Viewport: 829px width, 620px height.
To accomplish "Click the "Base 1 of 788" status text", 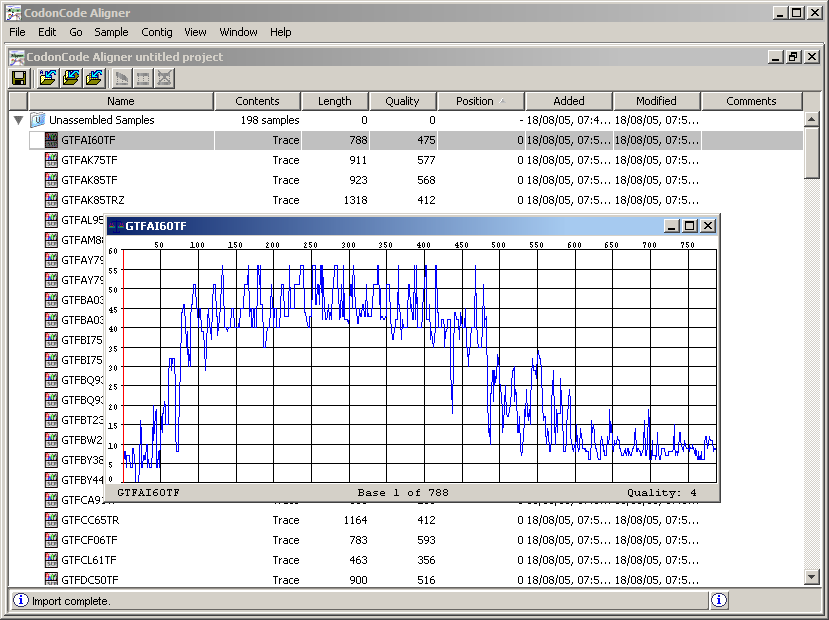I will click(x=403, y=493).
